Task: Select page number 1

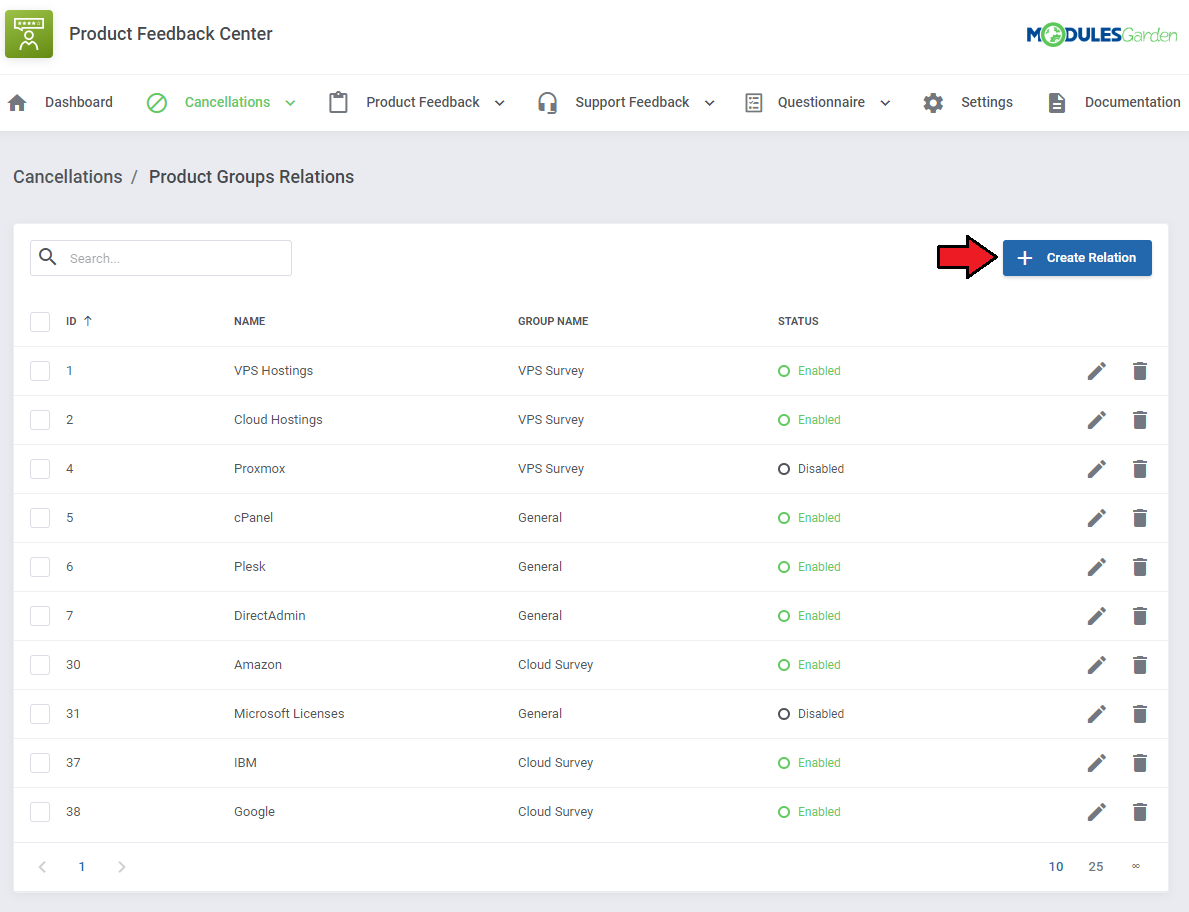Action: tap(82, 867)
